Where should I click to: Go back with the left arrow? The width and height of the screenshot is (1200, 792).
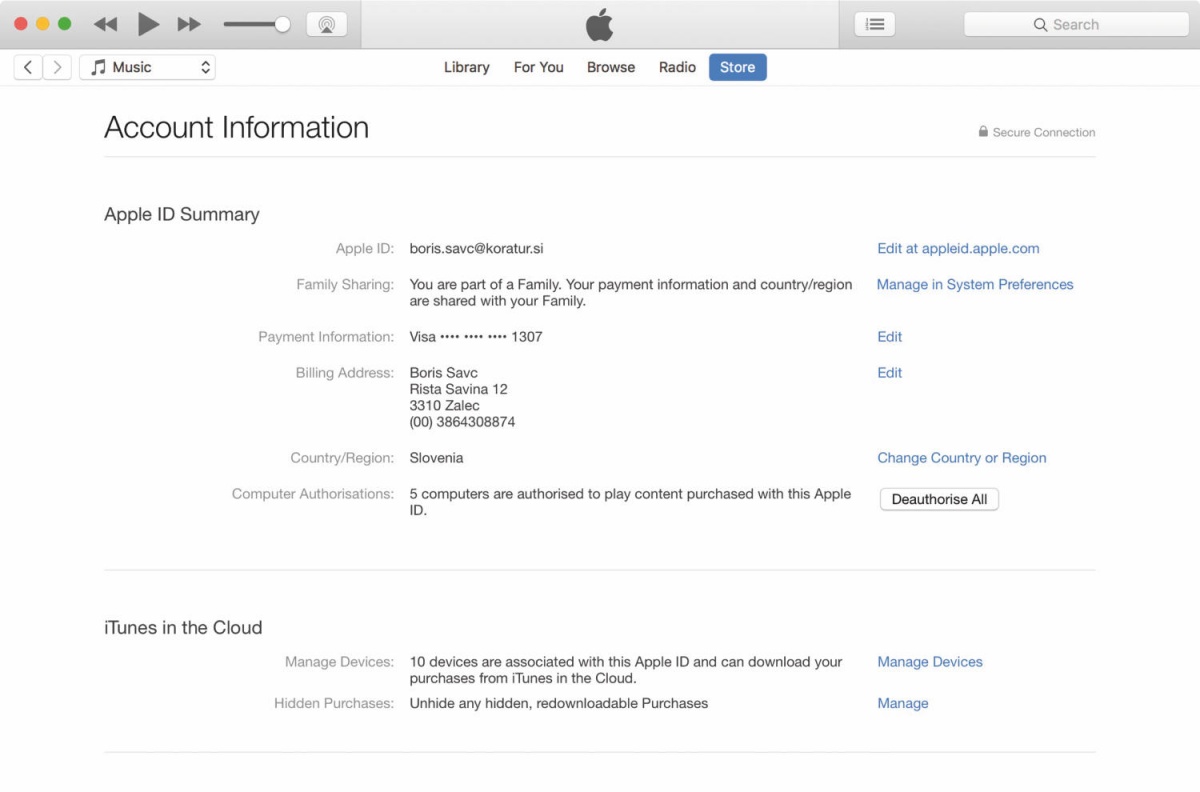[28, 67]
